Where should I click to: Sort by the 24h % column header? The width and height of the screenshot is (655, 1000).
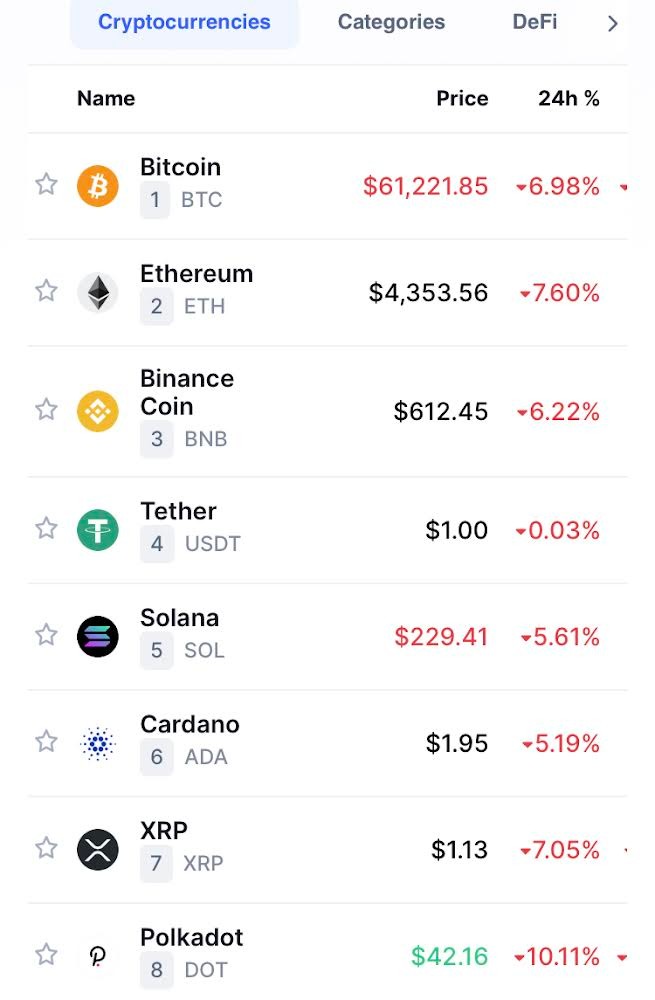tap(569, 98)
